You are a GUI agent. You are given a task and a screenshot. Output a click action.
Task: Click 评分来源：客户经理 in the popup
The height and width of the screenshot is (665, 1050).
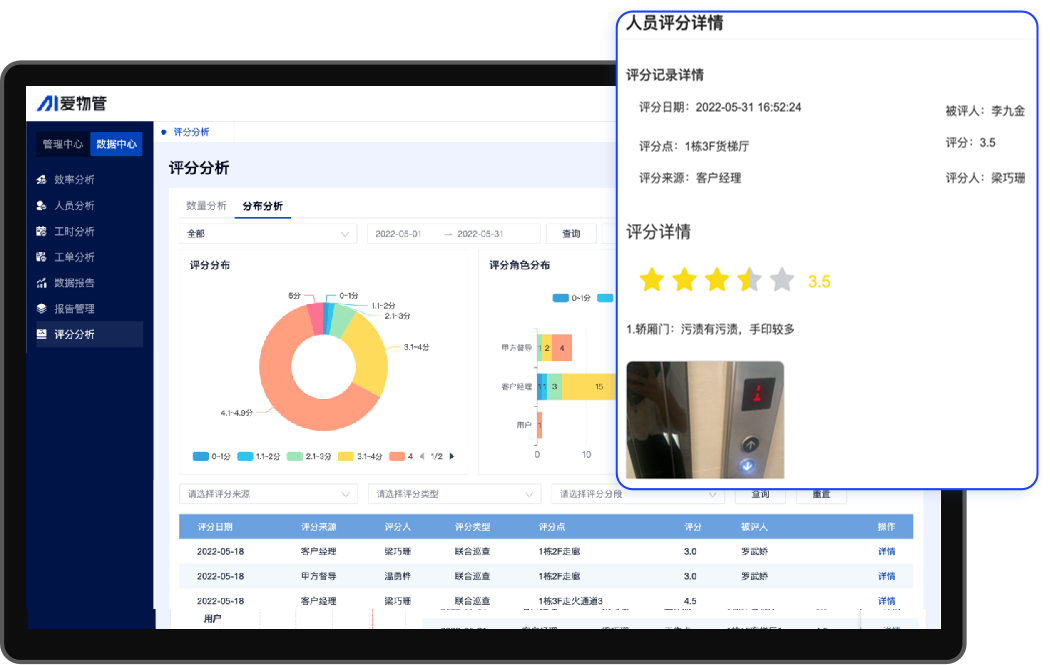[690, 177]
